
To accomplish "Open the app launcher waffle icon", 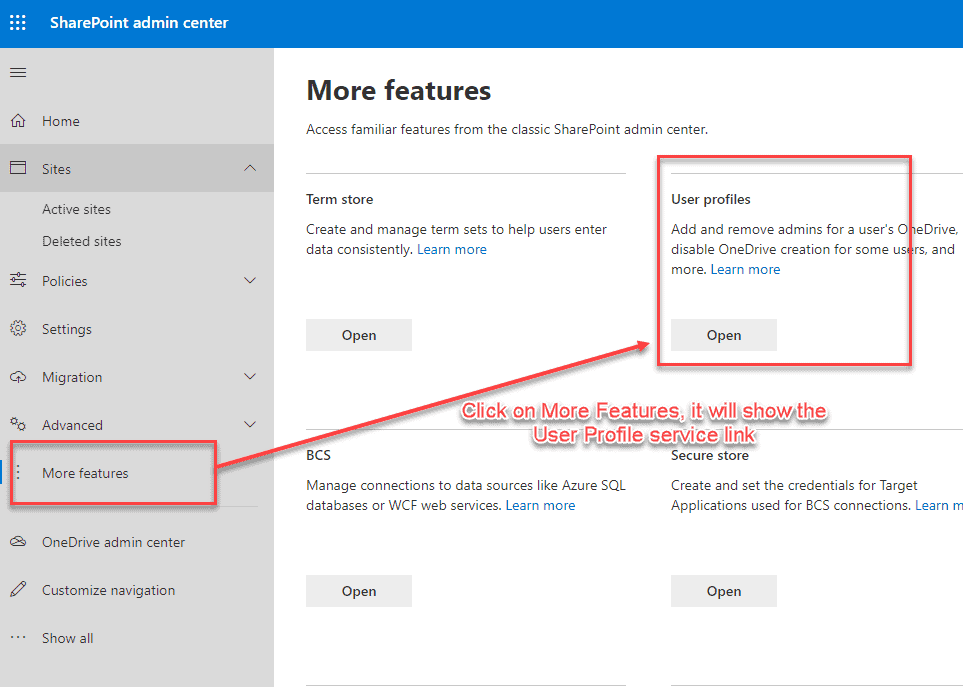I will 18,22.
